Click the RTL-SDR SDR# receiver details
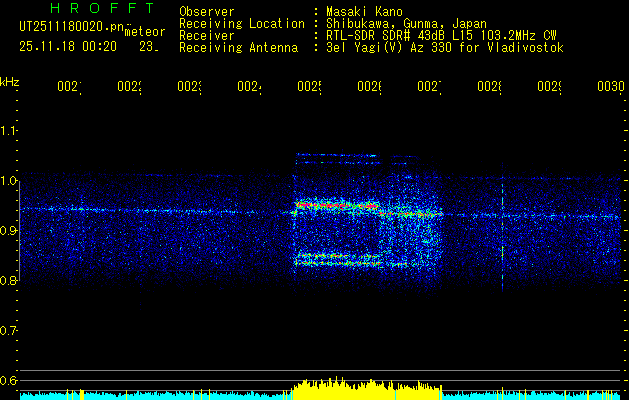Viewport: 629px width, 400px height. click(x=441, y=36)
